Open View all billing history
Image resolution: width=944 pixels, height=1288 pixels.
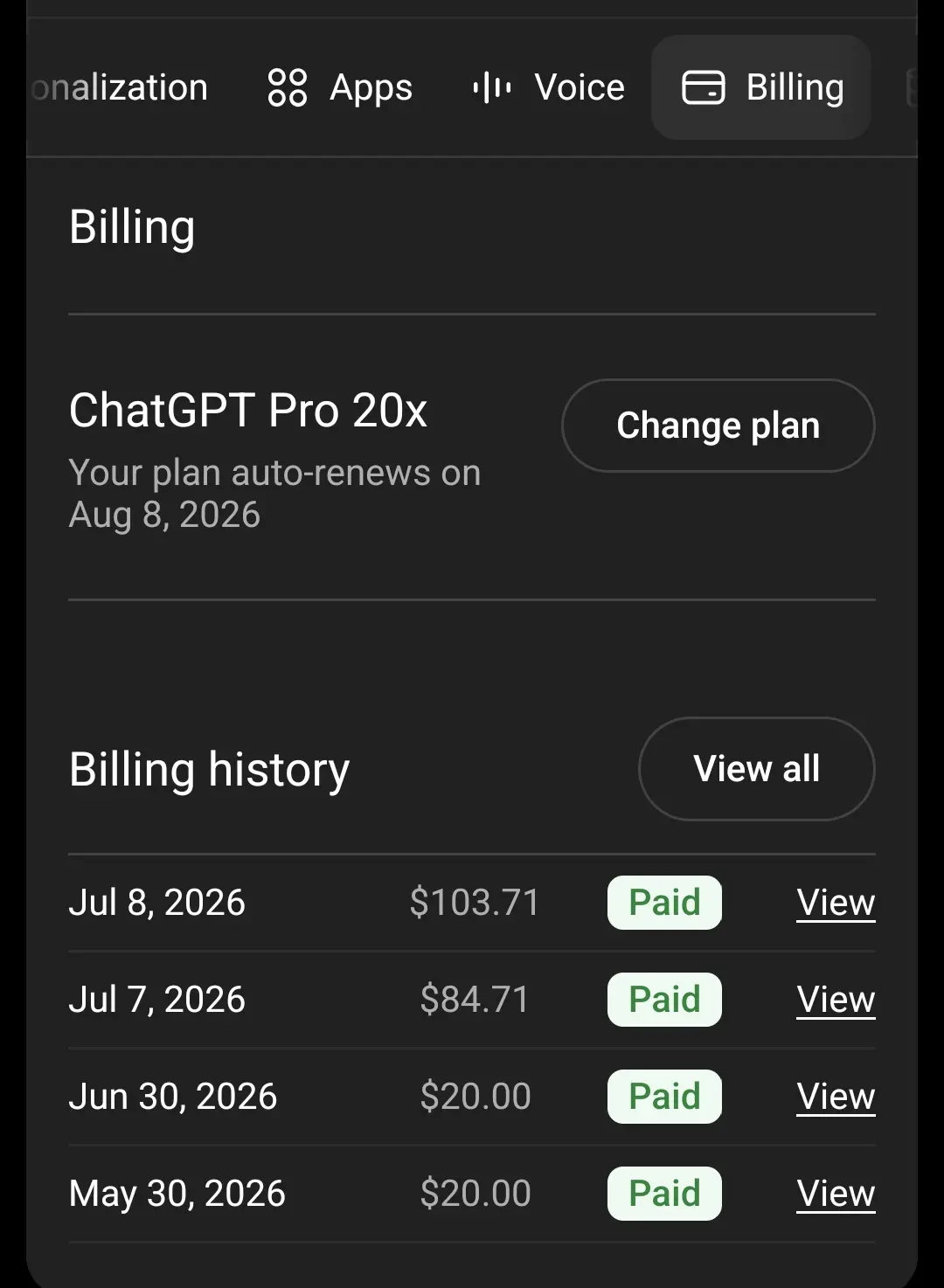pyautogui.click(x=757, y=769)
